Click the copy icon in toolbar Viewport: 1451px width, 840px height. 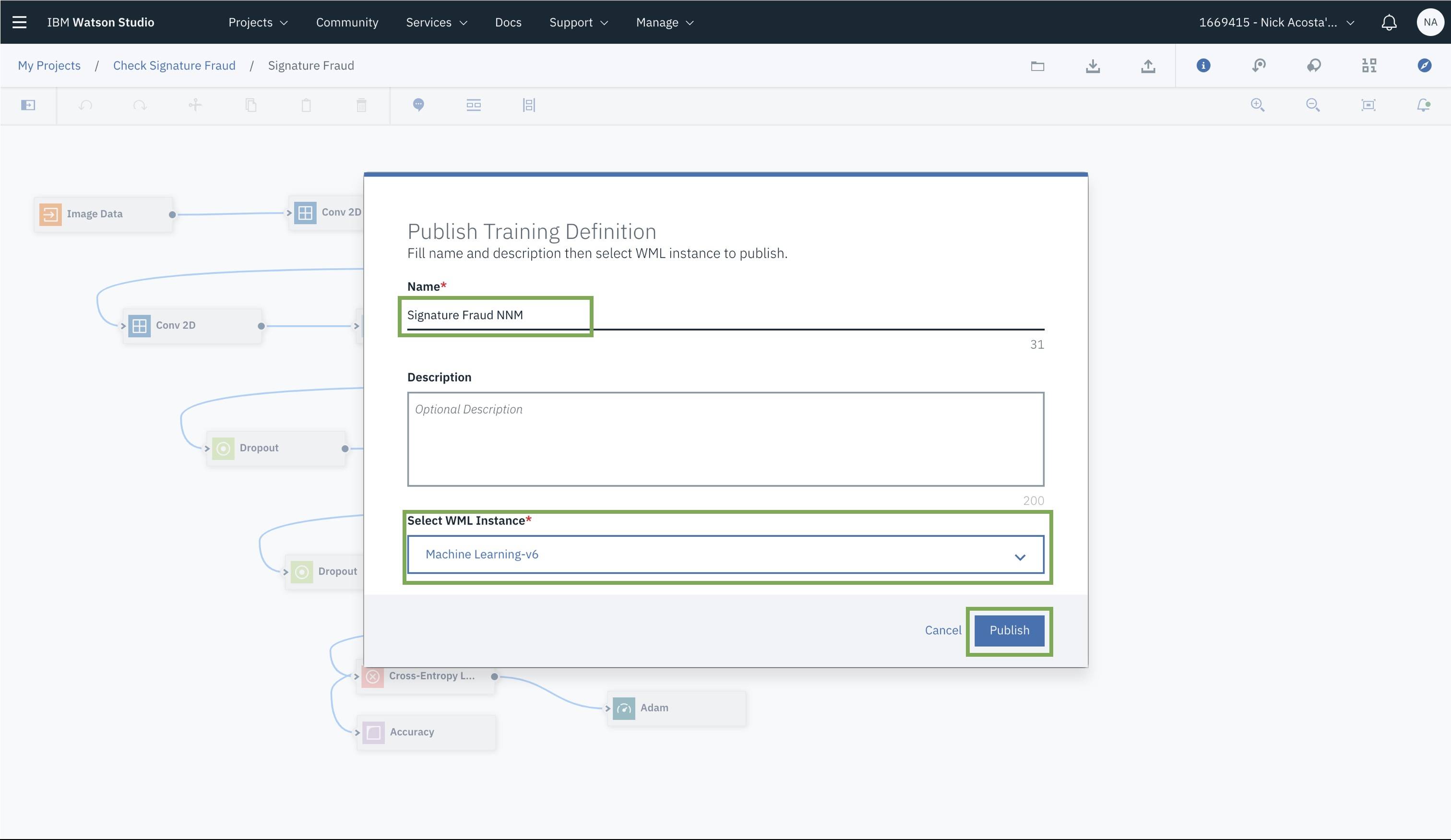pyautogui.click(x=250, y=105)
